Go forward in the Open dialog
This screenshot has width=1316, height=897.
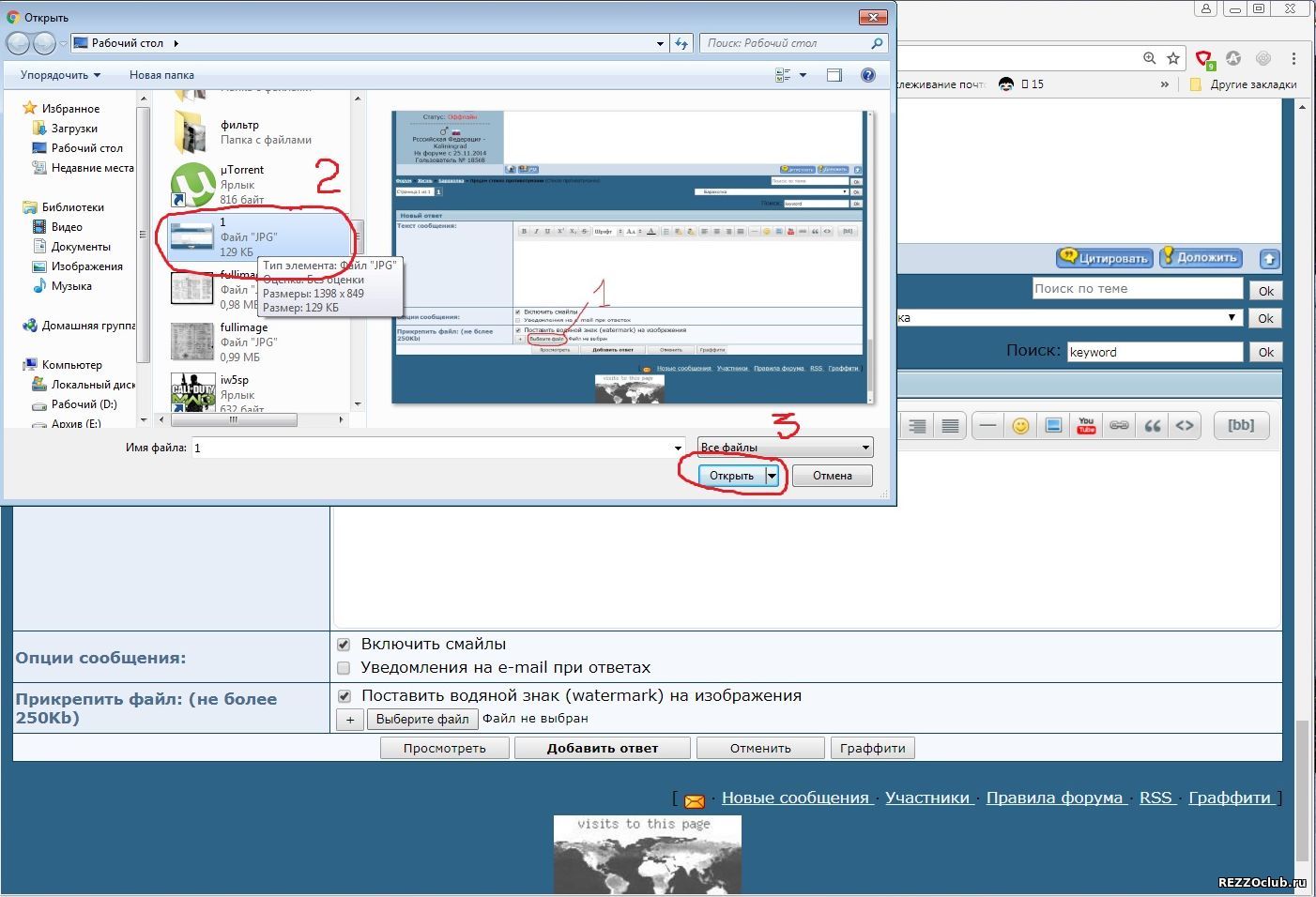[x=44, y=43]
